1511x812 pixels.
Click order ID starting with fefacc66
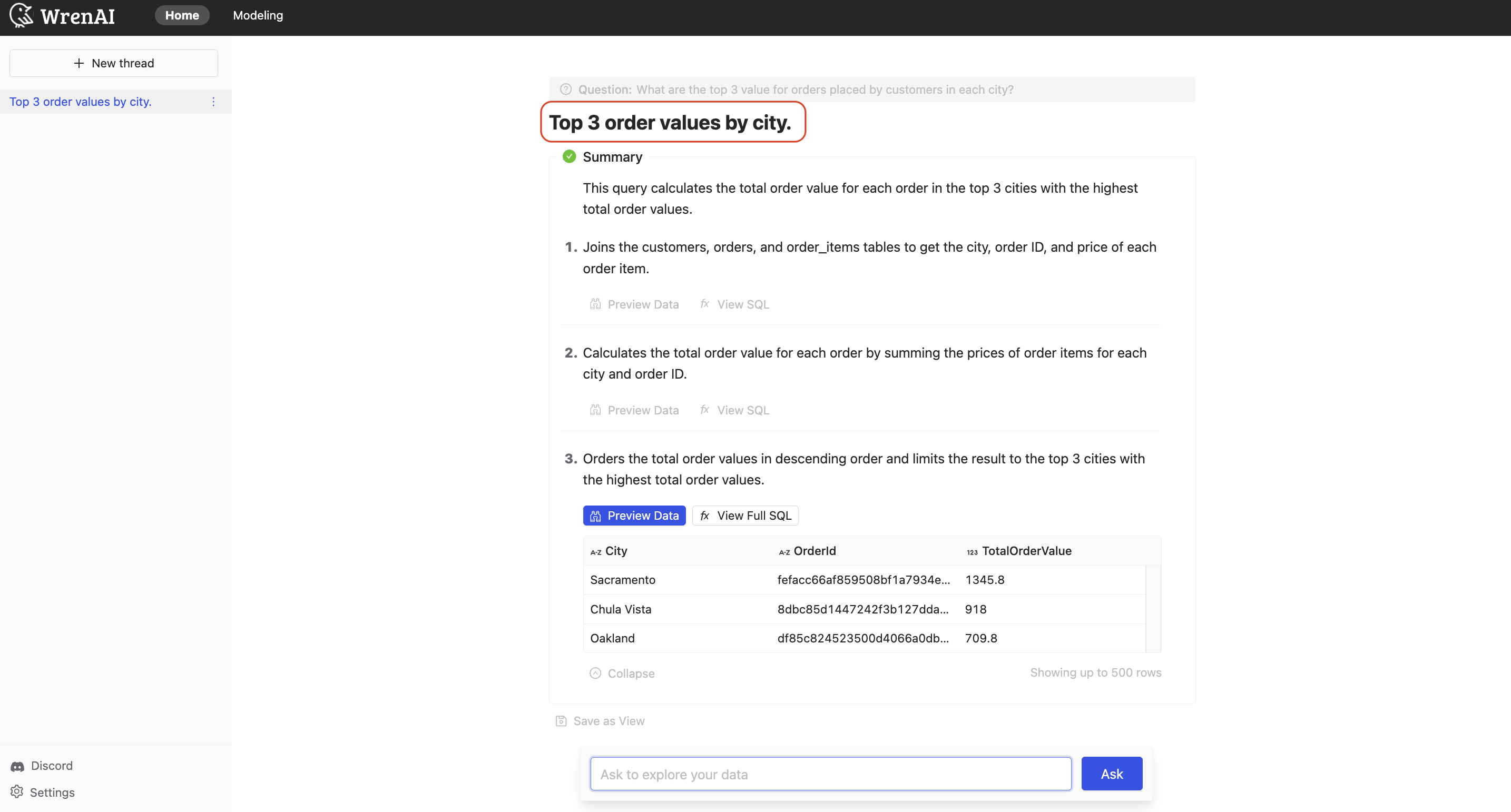[x=864, y=580]
